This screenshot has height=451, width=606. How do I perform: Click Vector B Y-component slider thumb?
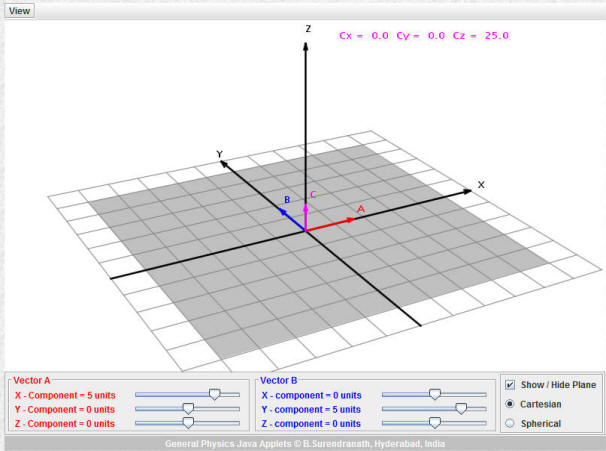[461, 409]
